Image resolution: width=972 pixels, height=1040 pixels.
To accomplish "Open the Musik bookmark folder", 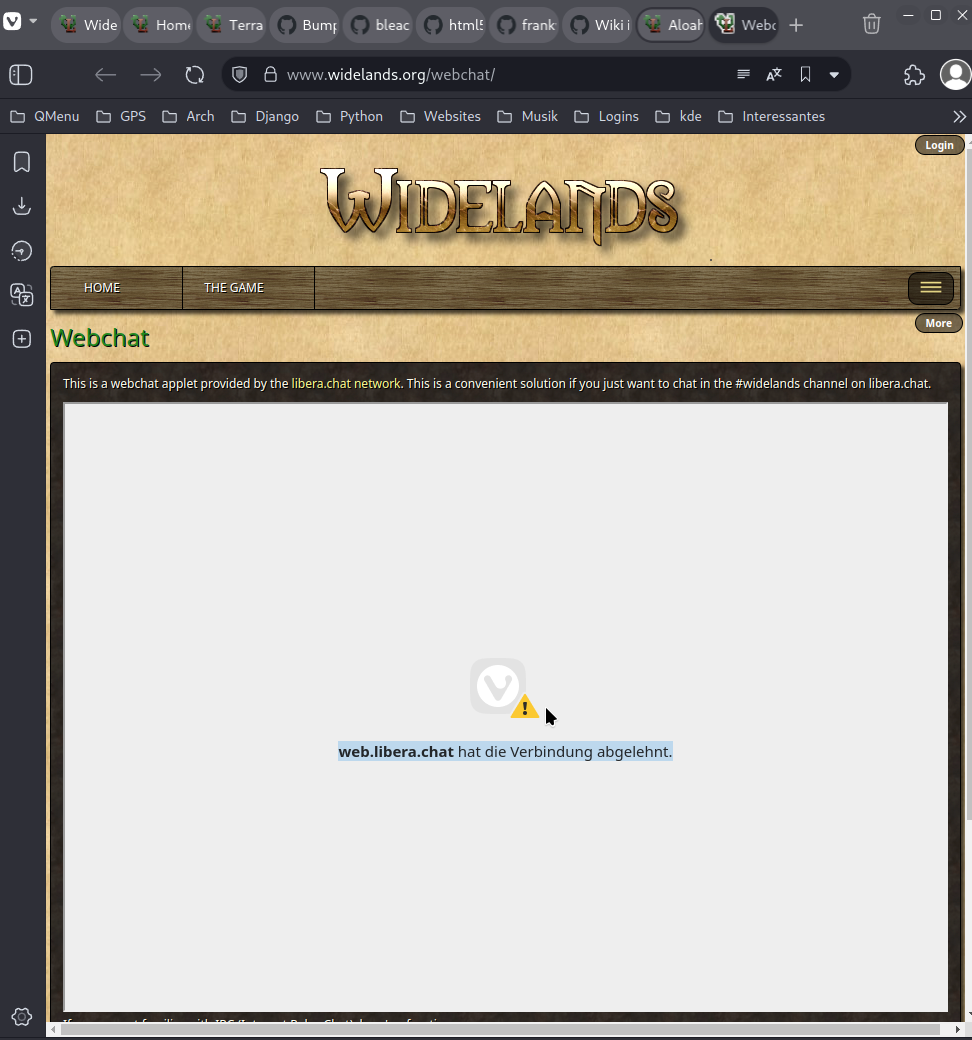I will (x=527, y=117).
